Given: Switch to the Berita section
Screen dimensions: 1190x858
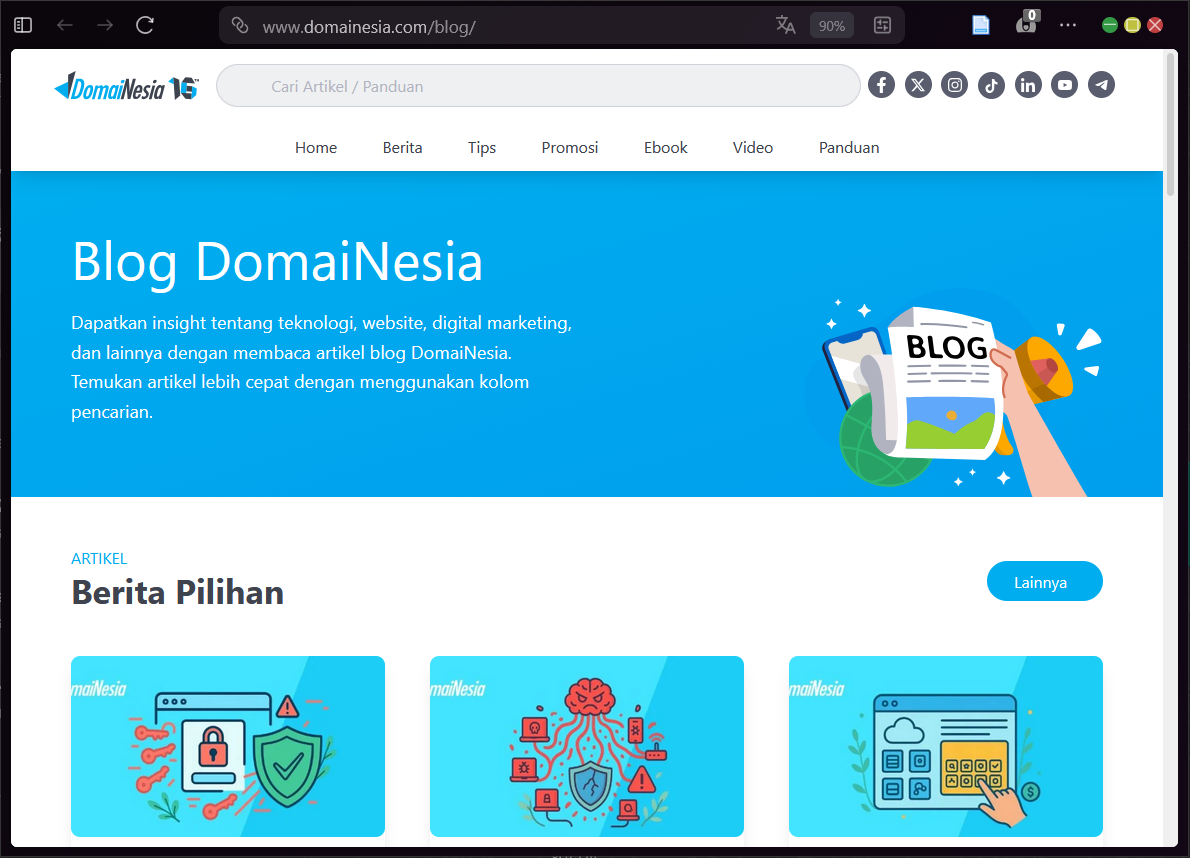Looking at the screenshot, I should [x=402, y=147].
